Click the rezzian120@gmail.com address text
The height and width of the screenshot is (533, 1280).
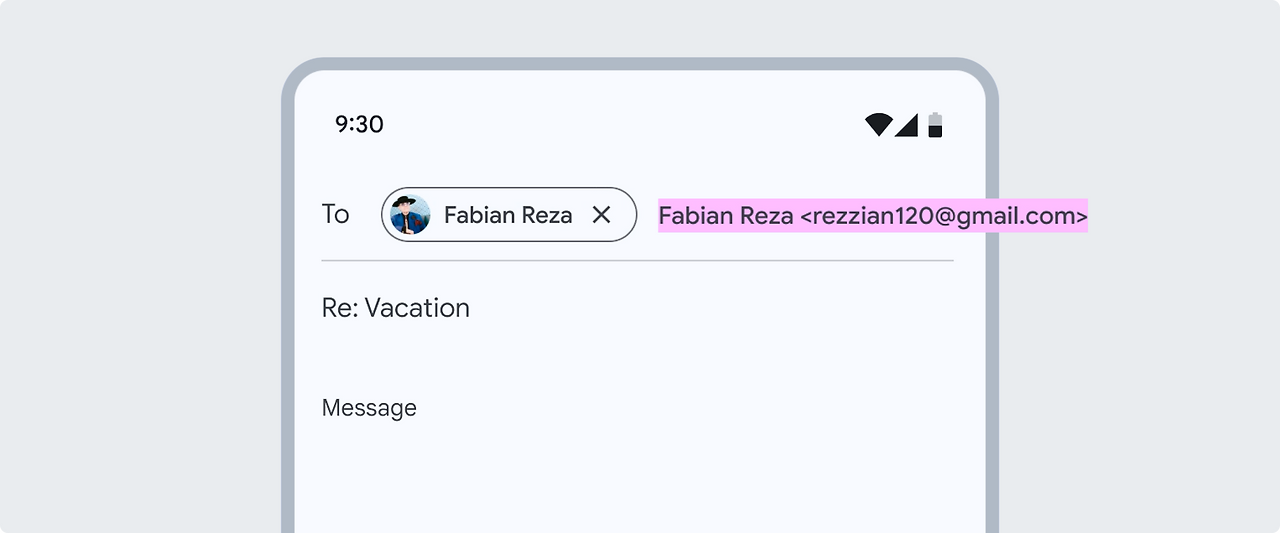944,215
